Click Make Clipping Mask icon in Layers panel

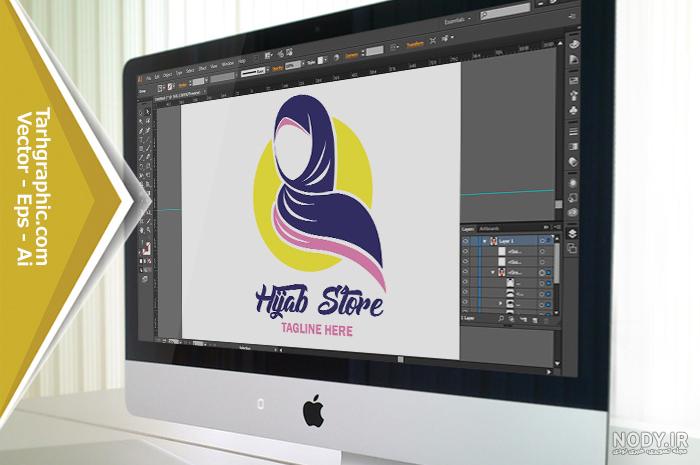pos(512,319)
